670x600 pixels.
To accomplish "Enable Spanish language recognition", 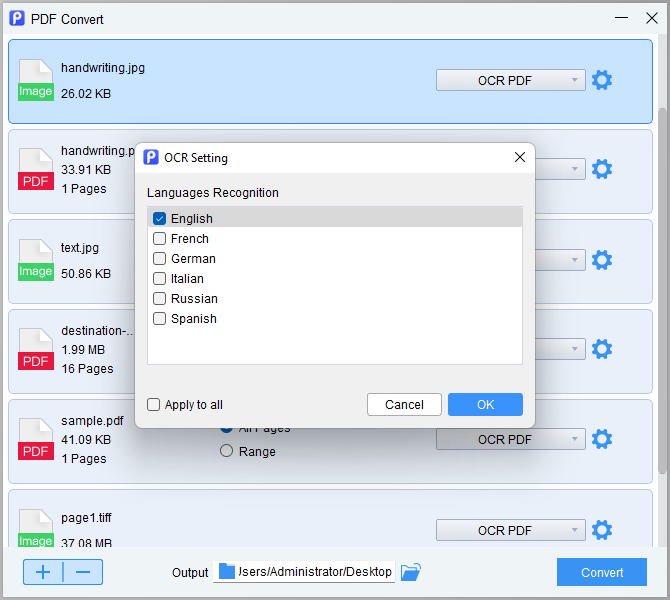I will [159, 318].
